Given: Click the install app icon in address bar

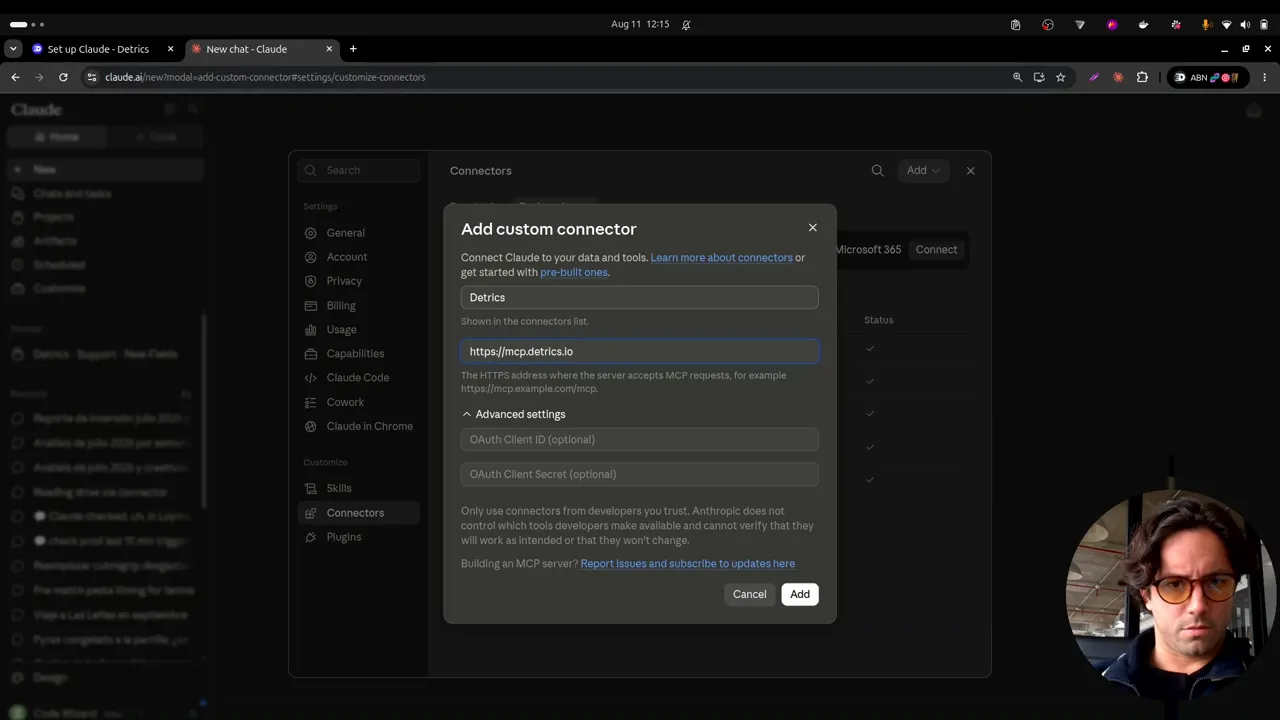Looking at the screenshot, I should point(1039,77).
